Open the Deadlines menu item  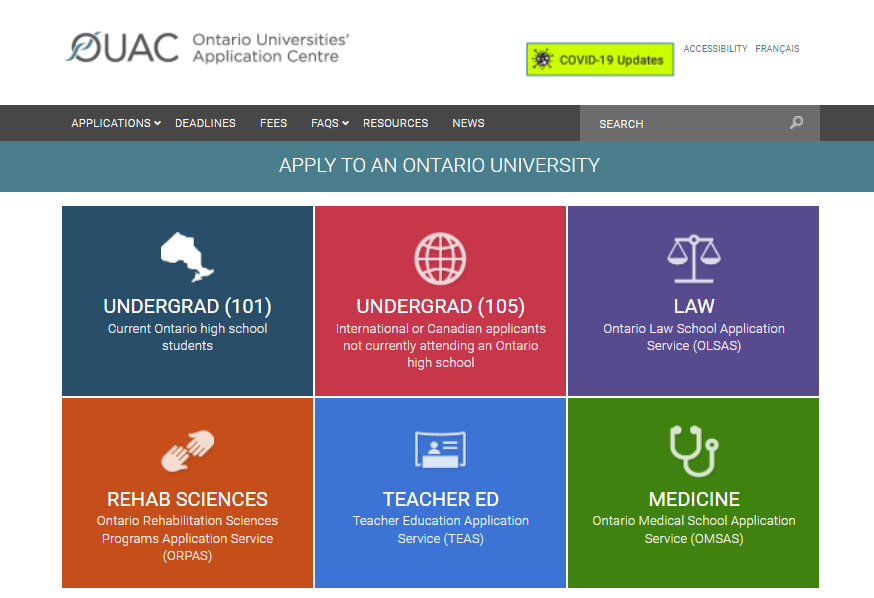(x=205, y=123)
